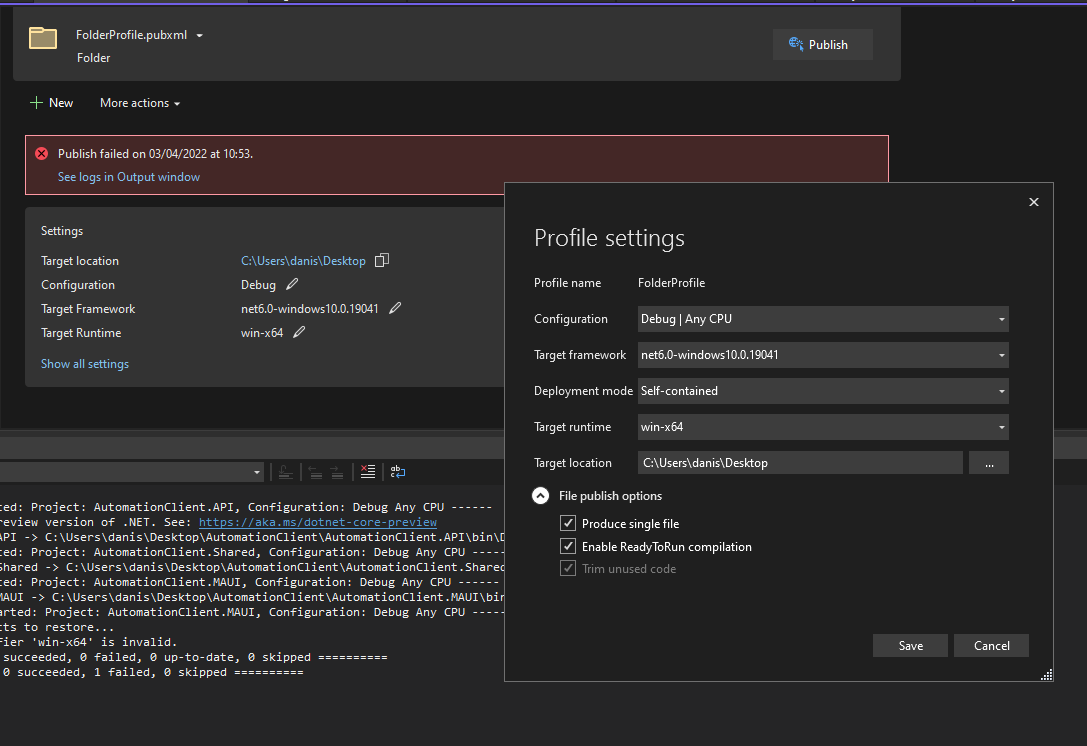Click the copy icon beside Target location path

[381, 261]
